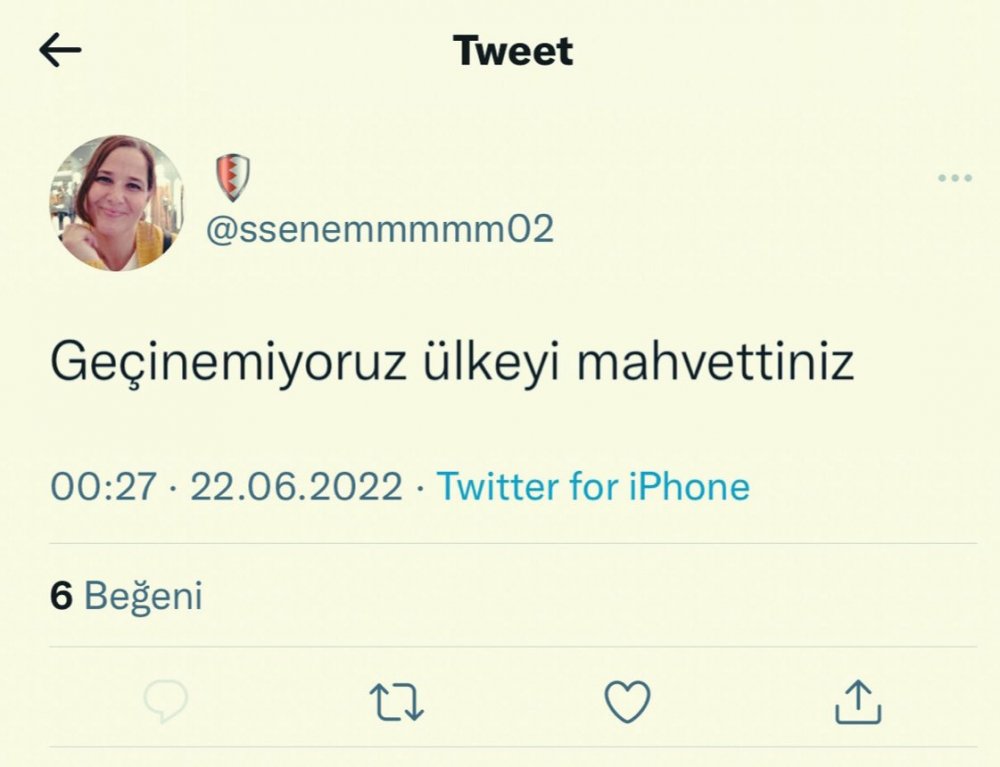Viewport: 1000px width, 767px height.
Task: Retweet this tweet
Action: click(397, 702)
